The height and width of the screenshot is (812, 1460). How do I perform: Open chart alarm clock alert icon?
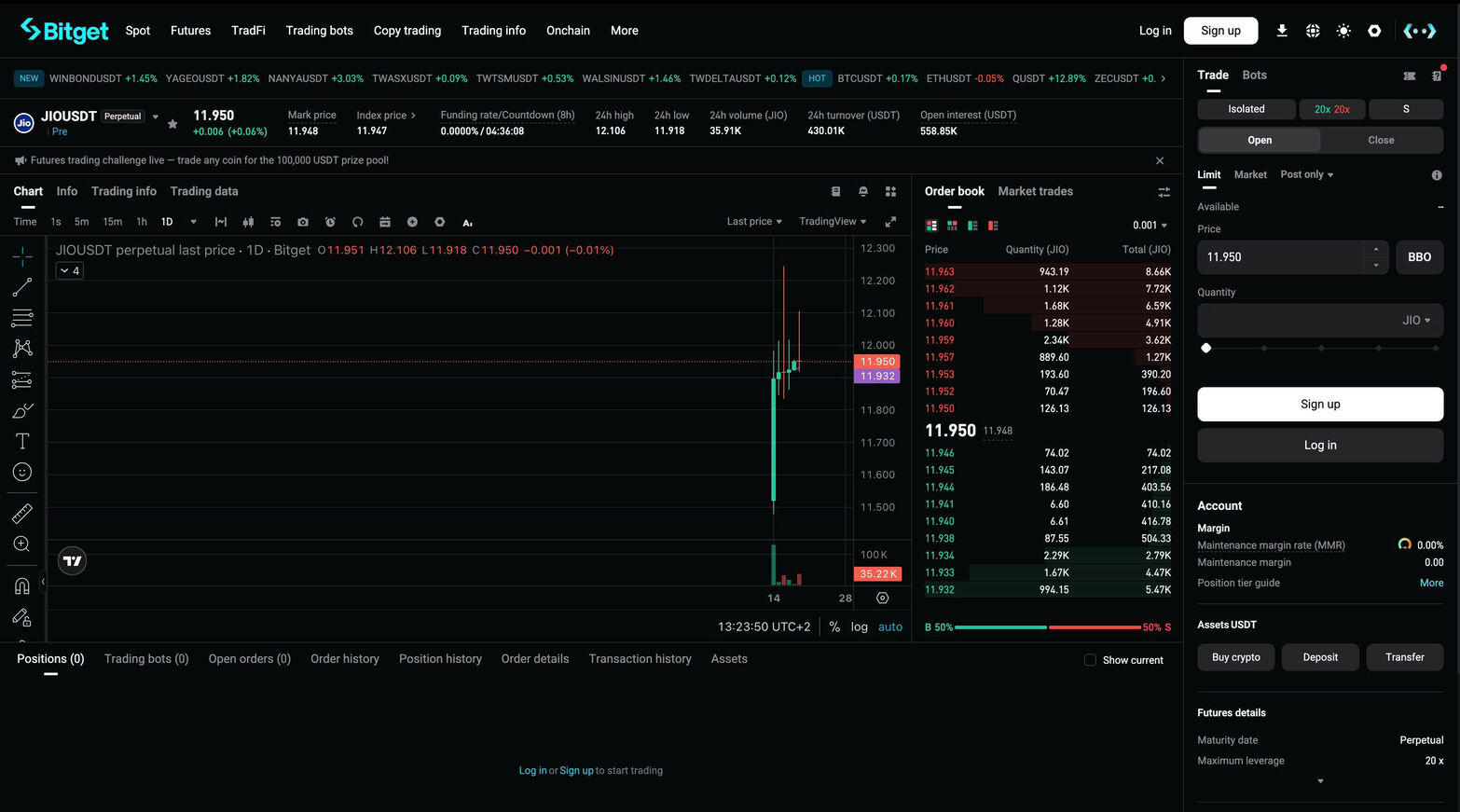(330, 222)
